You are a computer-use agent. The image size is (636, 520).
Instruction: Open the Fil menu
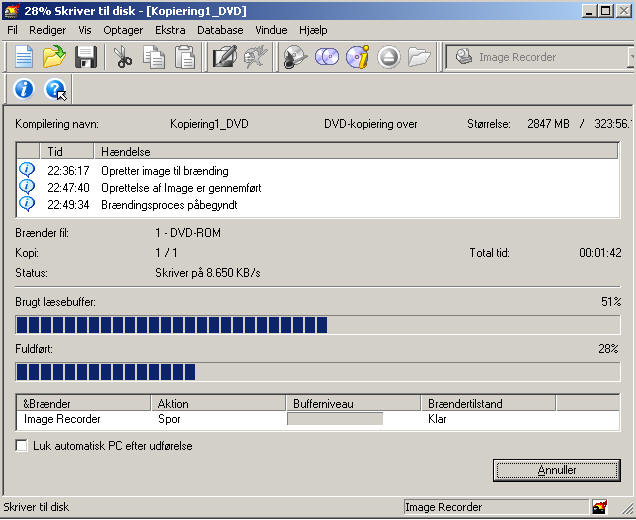click(13, 30)
